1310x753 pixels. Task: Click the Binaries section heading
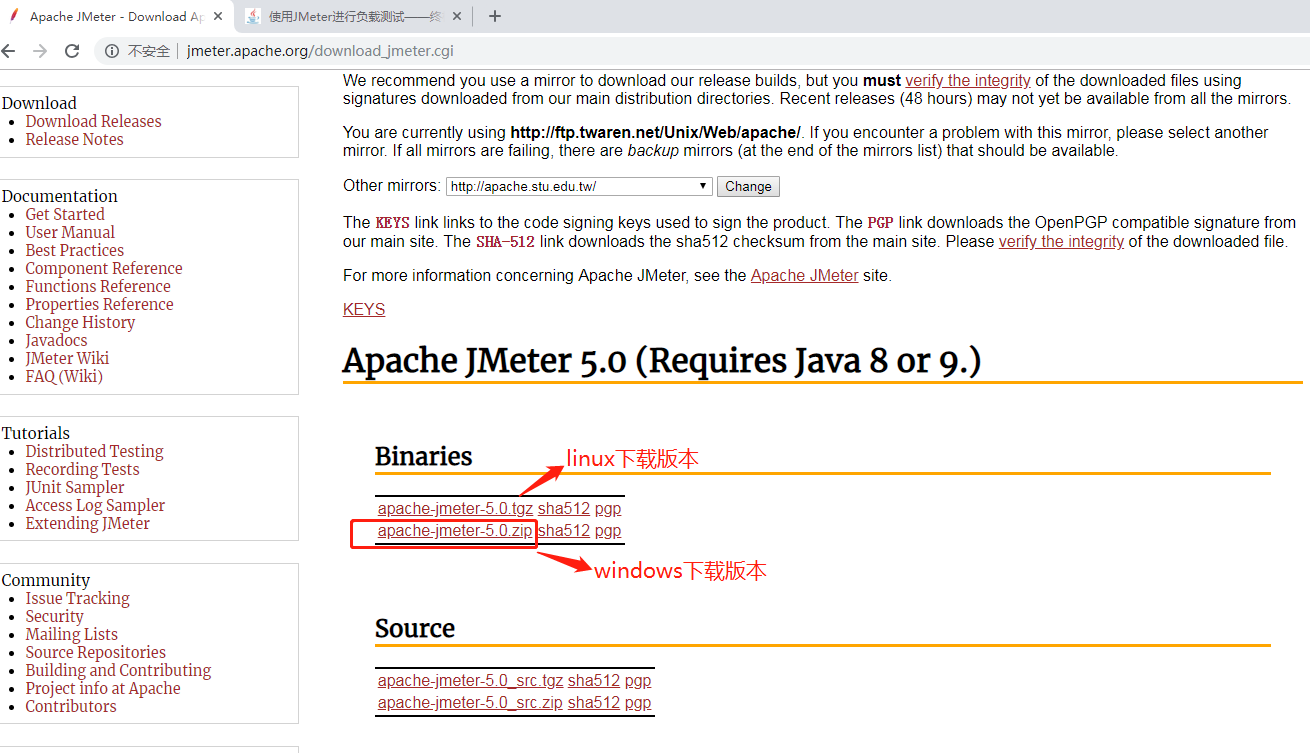(423, 457)
